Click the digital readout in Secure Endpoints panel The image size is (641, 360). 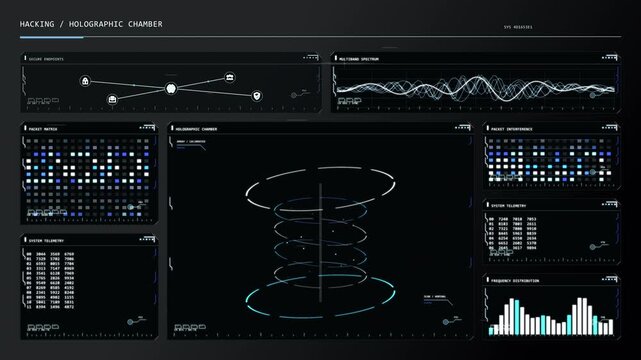[43, 100]
